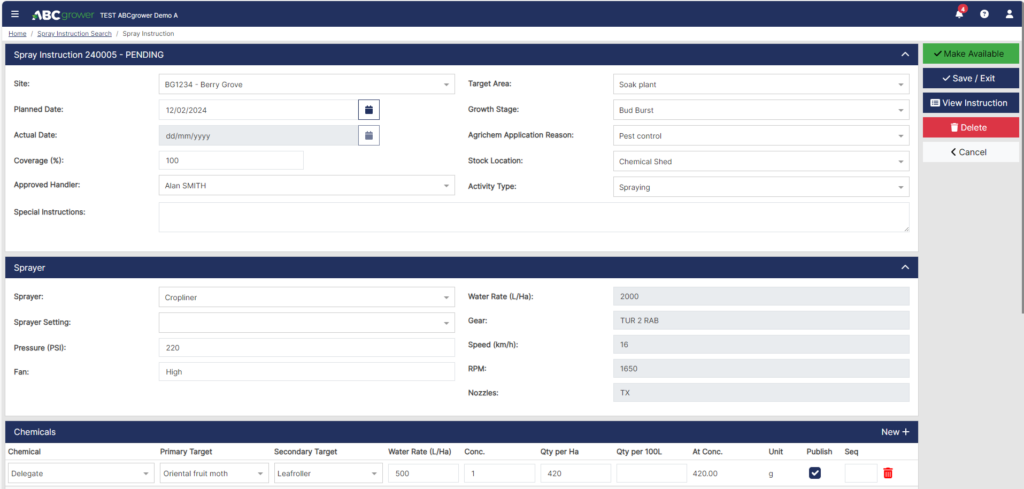Uncheck Publish for Delegate chemical
Image resolution: width=1024 pixels, height=489 pixels.
[815, 473]
